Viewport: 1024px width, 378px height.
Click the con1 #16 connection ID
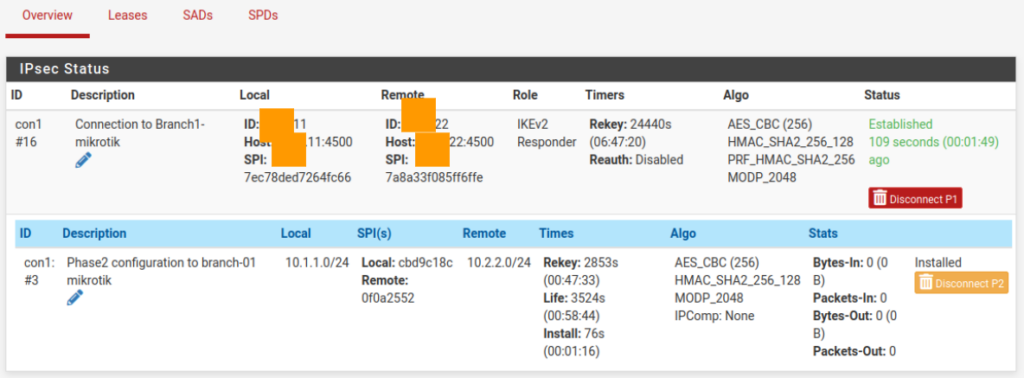(28, 133)
